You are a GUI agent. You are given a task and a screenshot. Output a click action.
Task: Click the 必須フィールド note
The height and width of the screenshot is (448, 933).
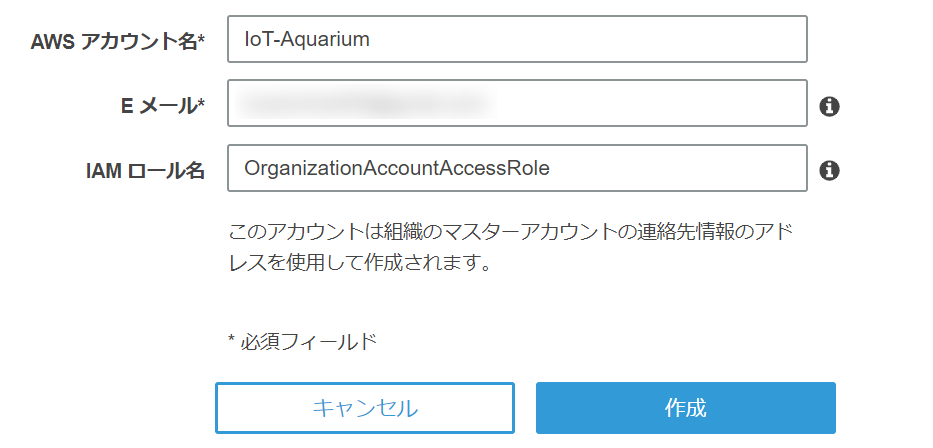(x=308, y=342)
